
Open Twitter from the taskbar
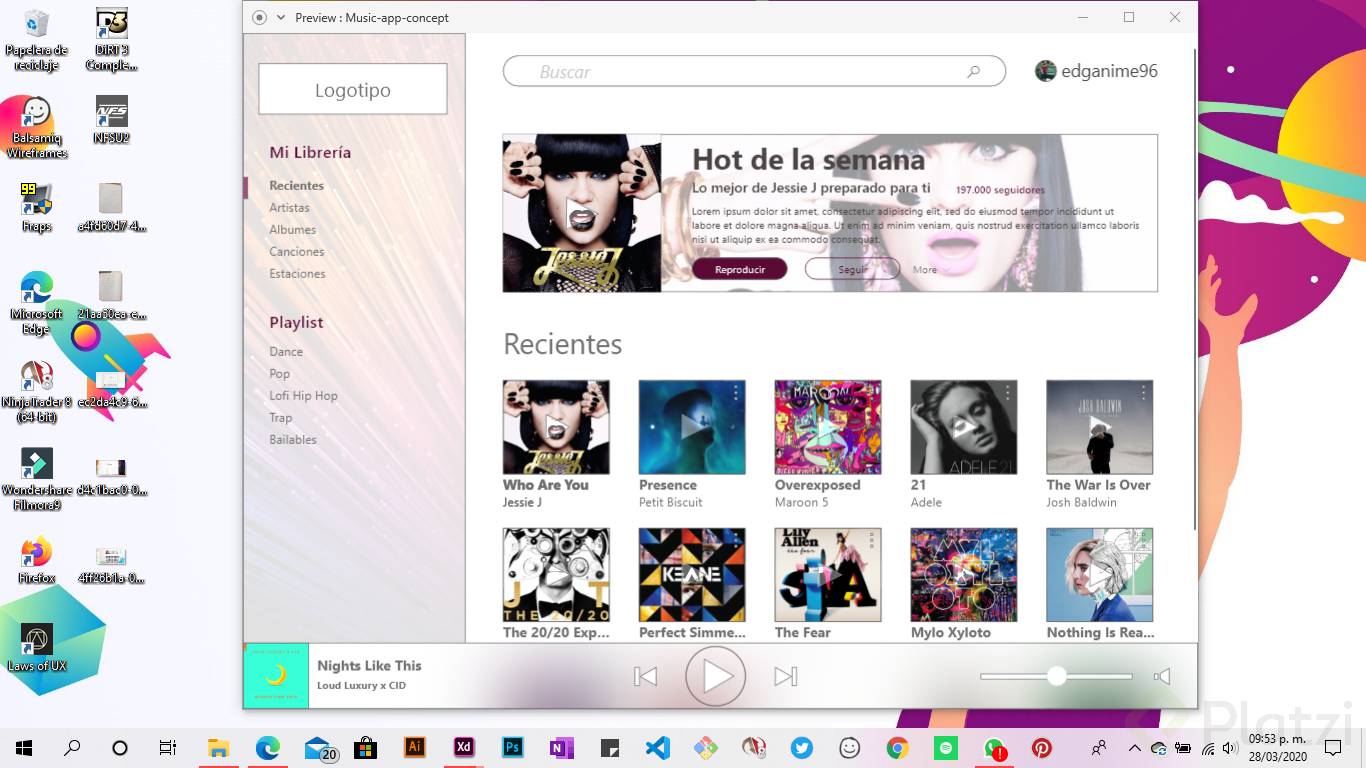801,747
